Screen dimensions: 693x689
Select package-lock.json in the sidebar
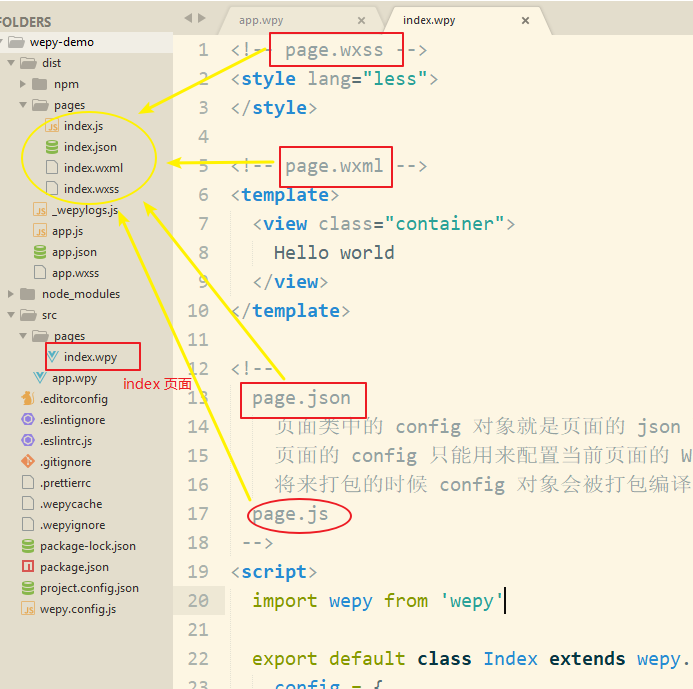(x=88, y=546)
